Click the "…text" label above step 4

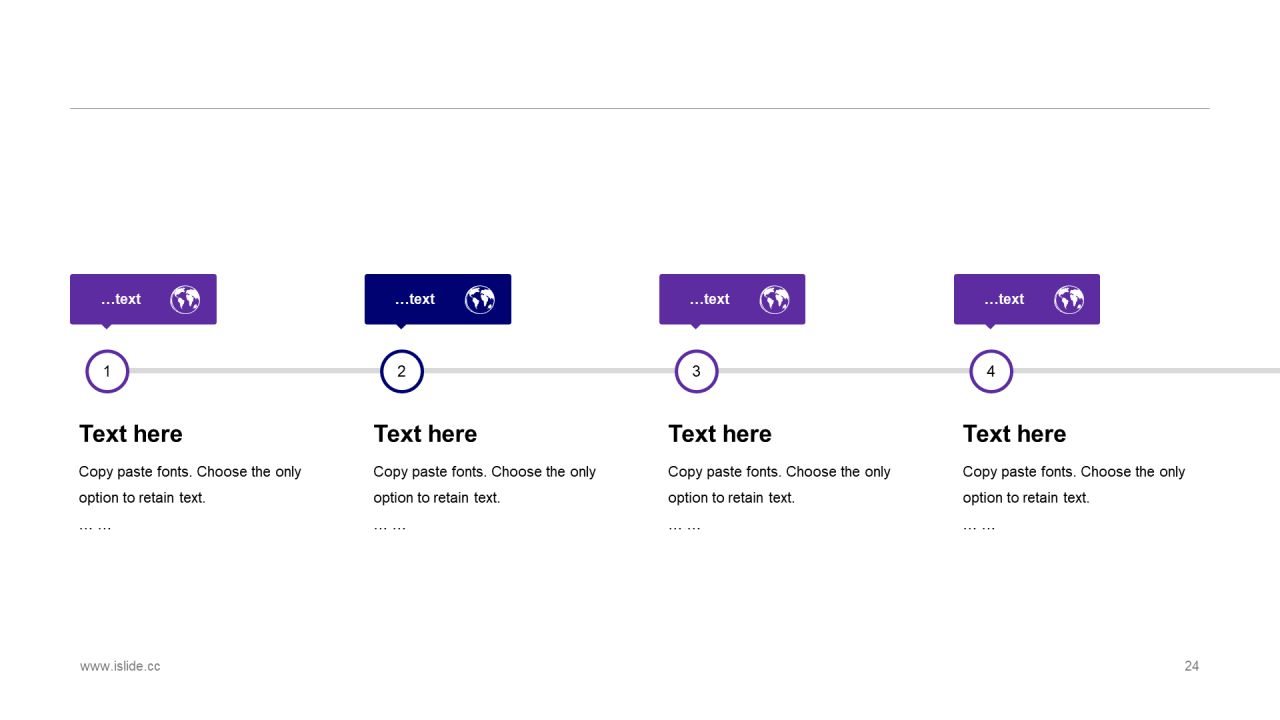pyautogui.click(x=1004, y=299)
